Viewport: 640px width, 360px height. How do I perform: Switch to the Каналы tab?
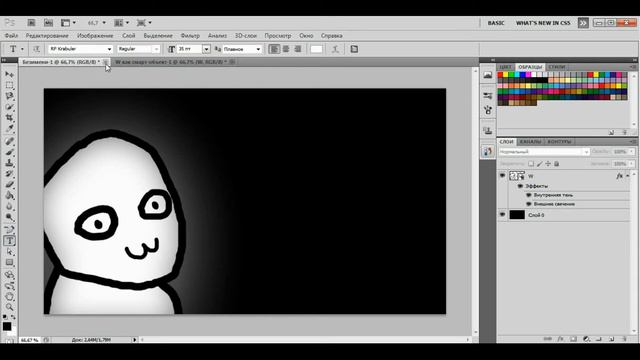[530, 142]
